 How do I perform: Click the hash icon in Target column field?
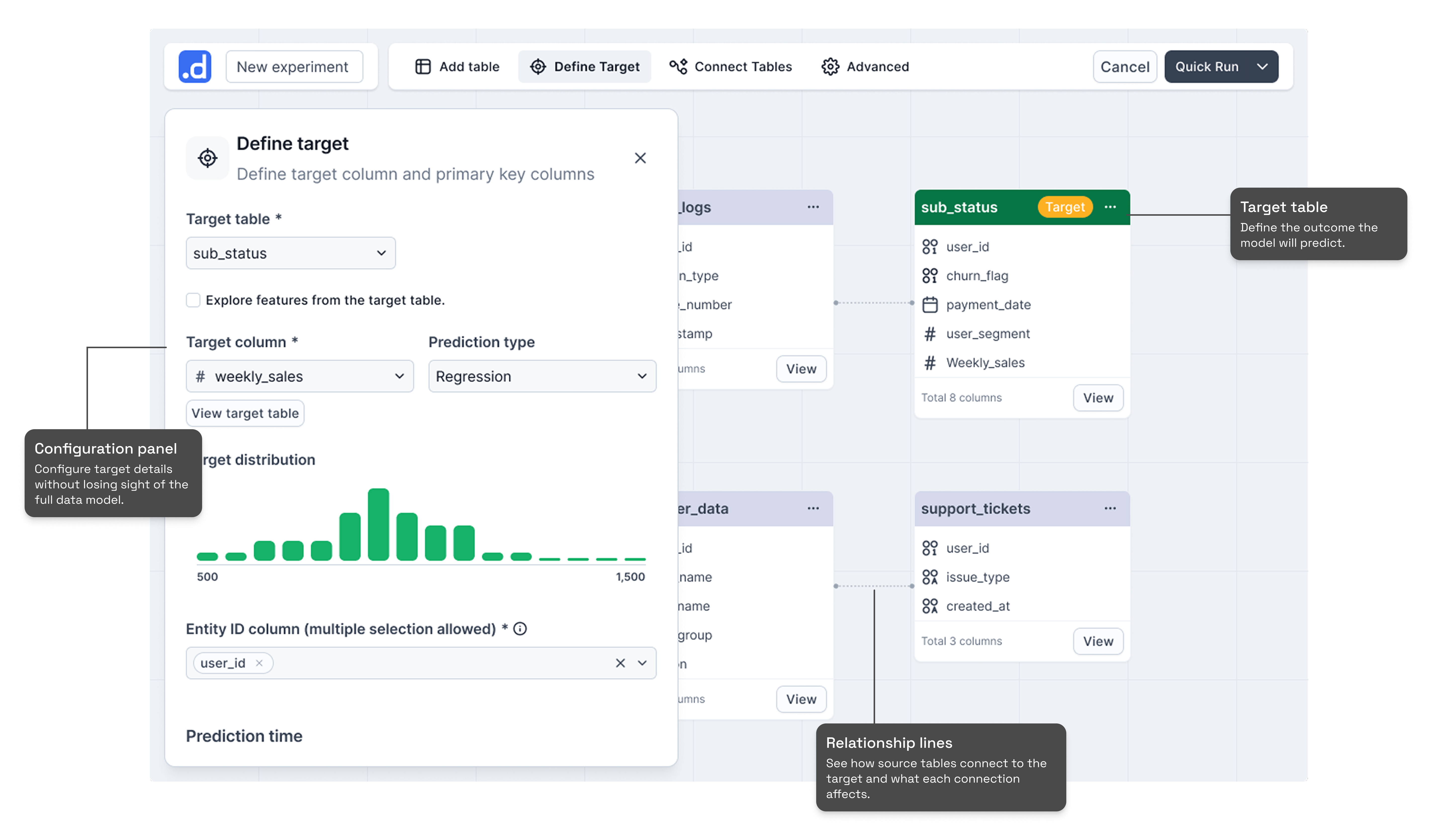pyautogui.click(x=200, y=376)
